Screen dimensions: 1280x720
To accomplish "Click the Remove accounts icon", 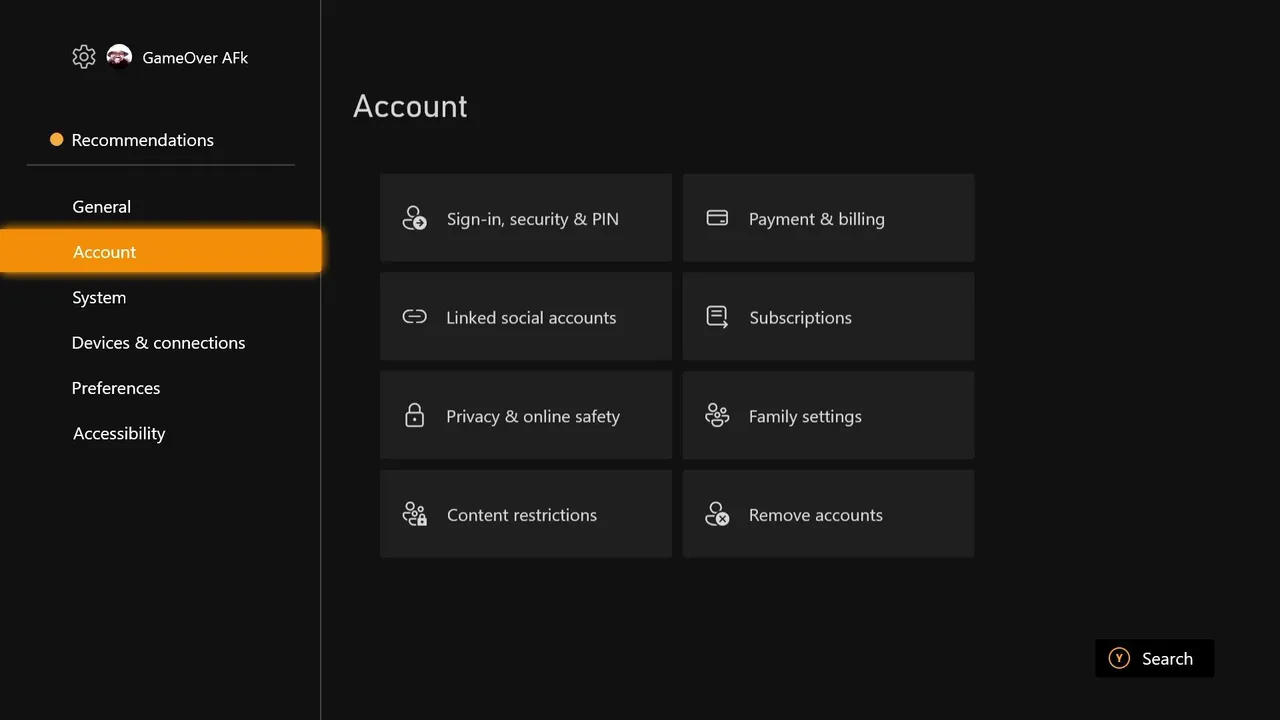I will pos(717,515).
